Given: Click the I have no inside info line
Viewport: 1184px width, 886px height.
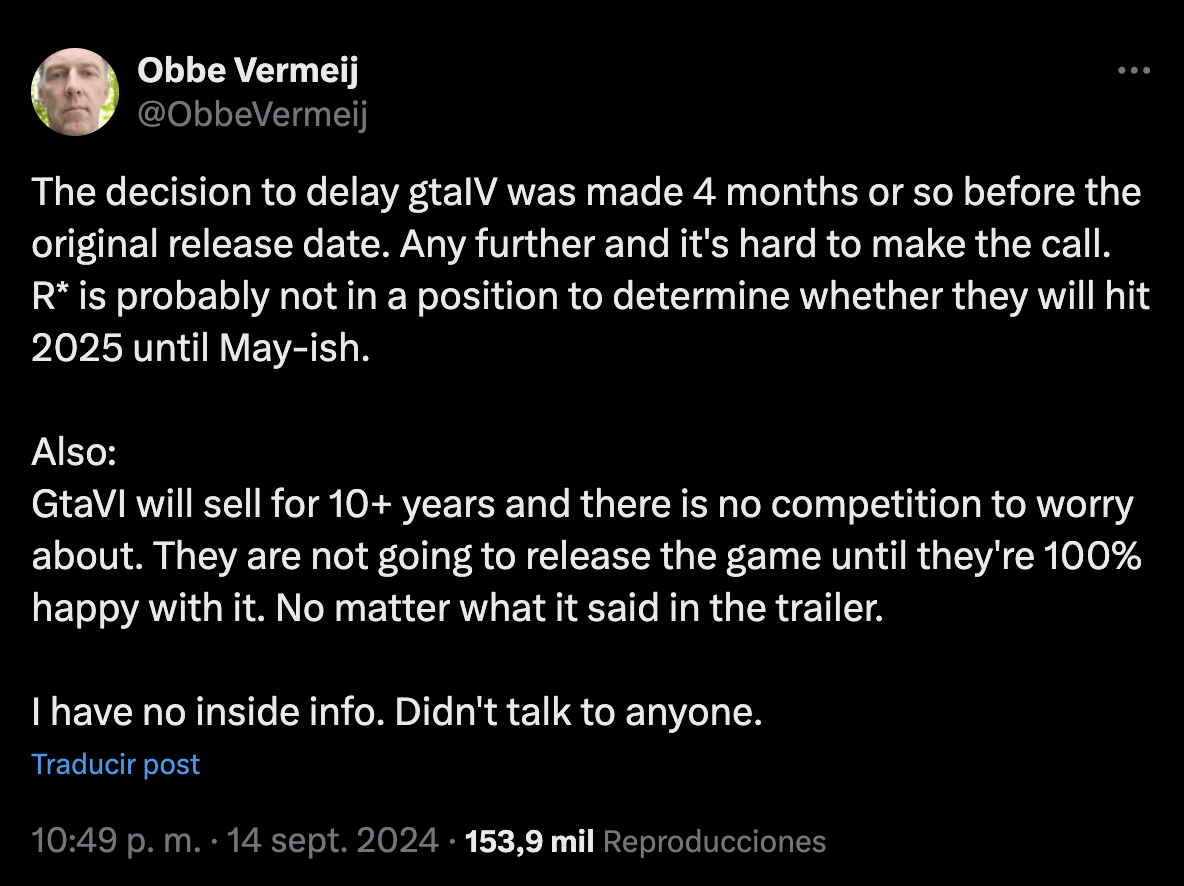Looking at the screenshot, I should [x=397, y=712].
